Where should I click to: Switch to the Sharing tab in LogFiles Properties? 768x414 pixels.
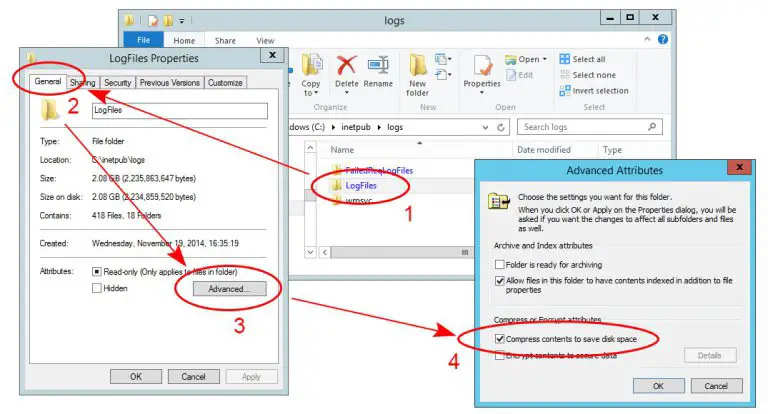[x=82, y=83]
